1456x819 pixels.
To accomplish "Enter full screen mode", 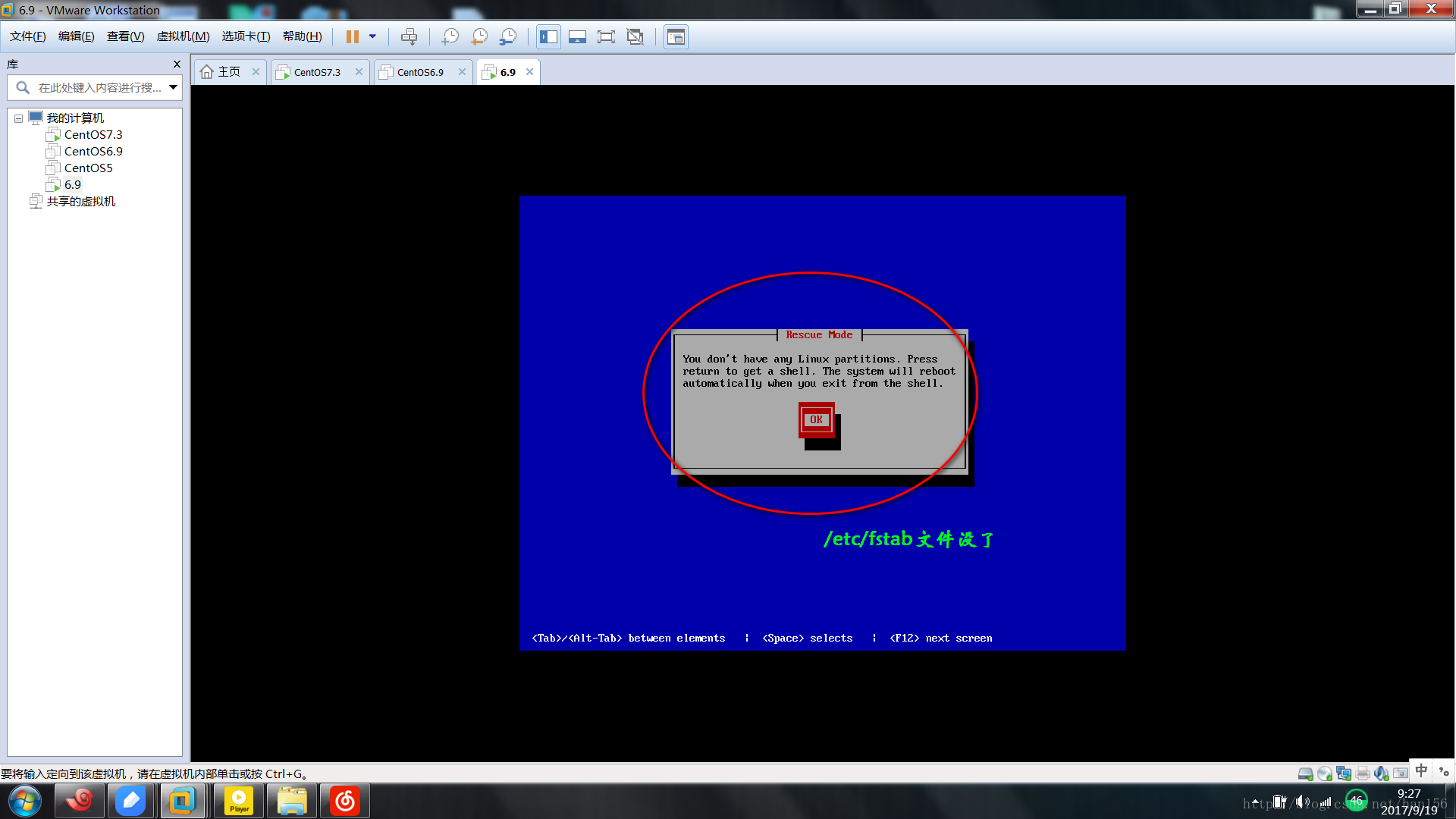I will point(606,36).
